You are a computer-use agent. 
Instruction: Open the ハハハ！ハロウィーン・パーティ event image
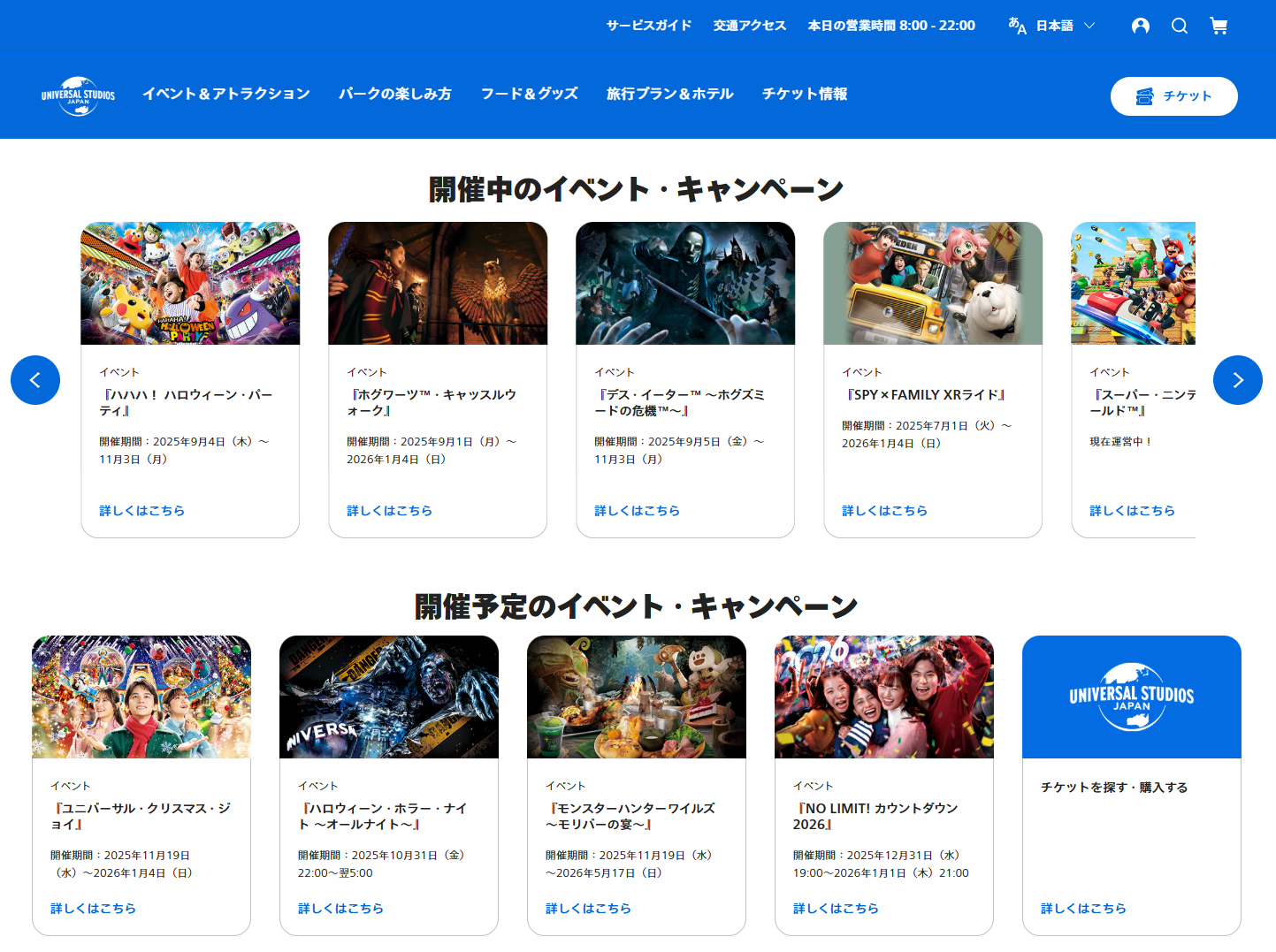click(x=190, y=284)
